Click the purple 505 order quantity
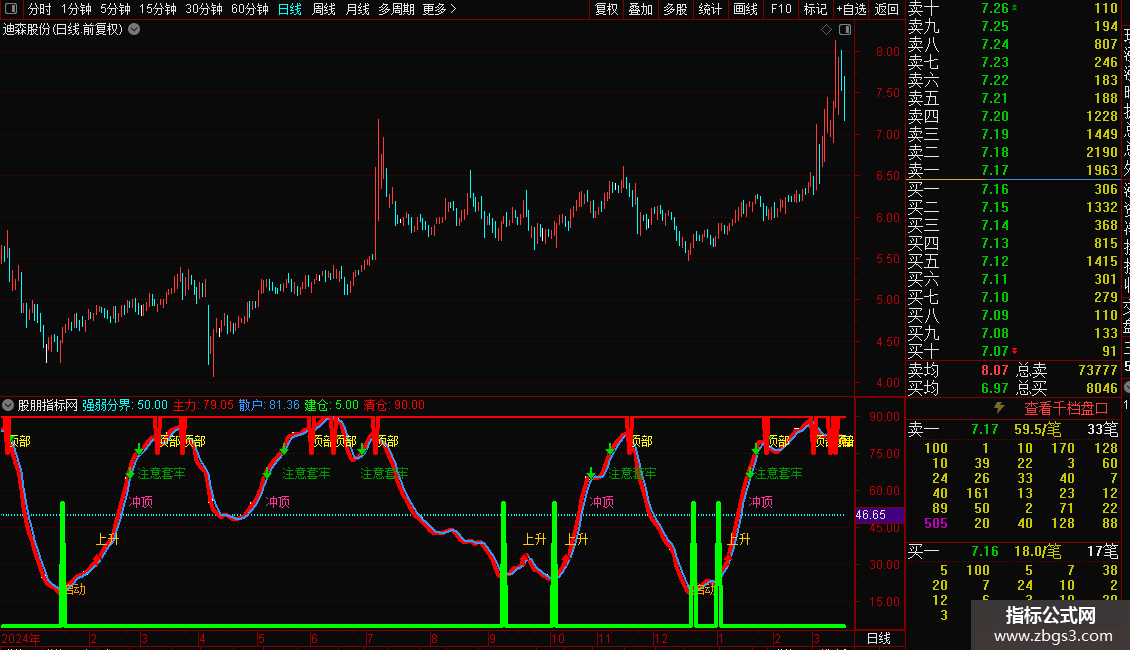The height and width of the screenshot is (650, 1130). 935,523
